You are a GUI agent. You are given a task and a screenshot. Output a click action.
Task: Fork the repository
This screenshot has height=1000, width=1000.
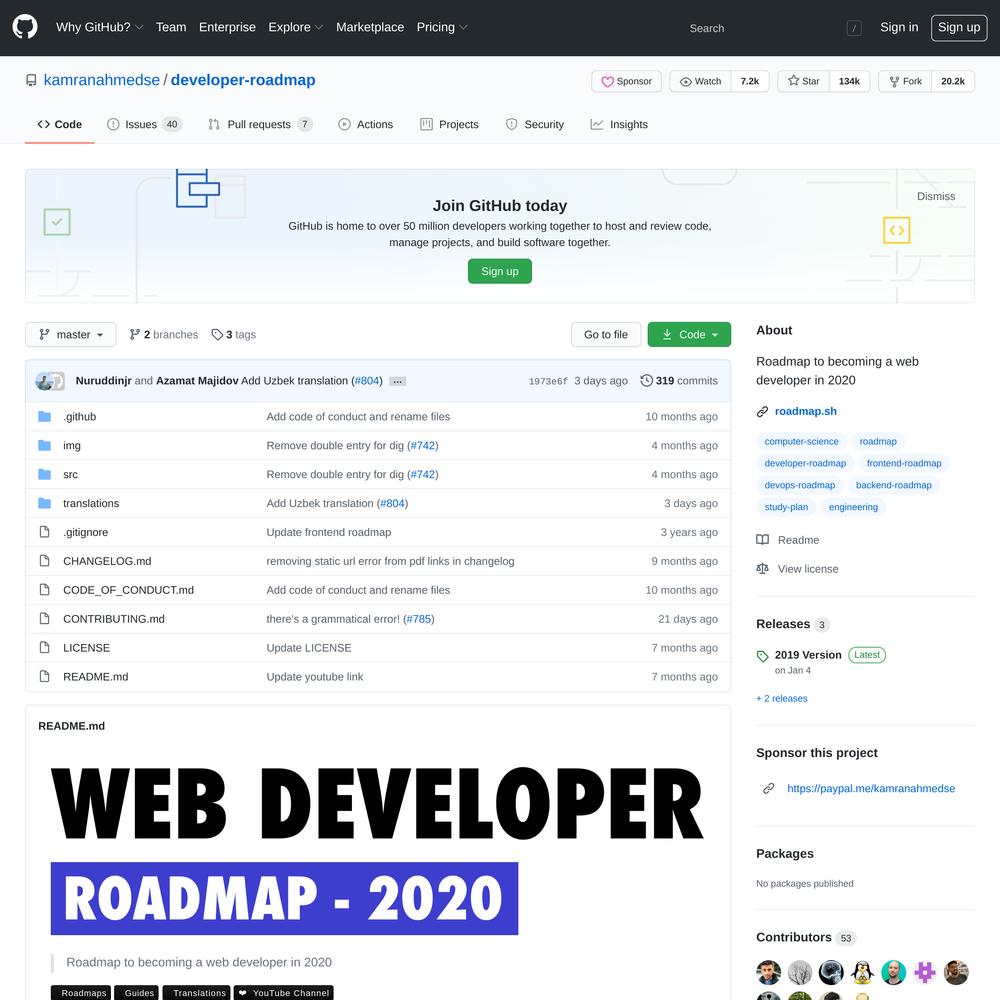point(905,81)
